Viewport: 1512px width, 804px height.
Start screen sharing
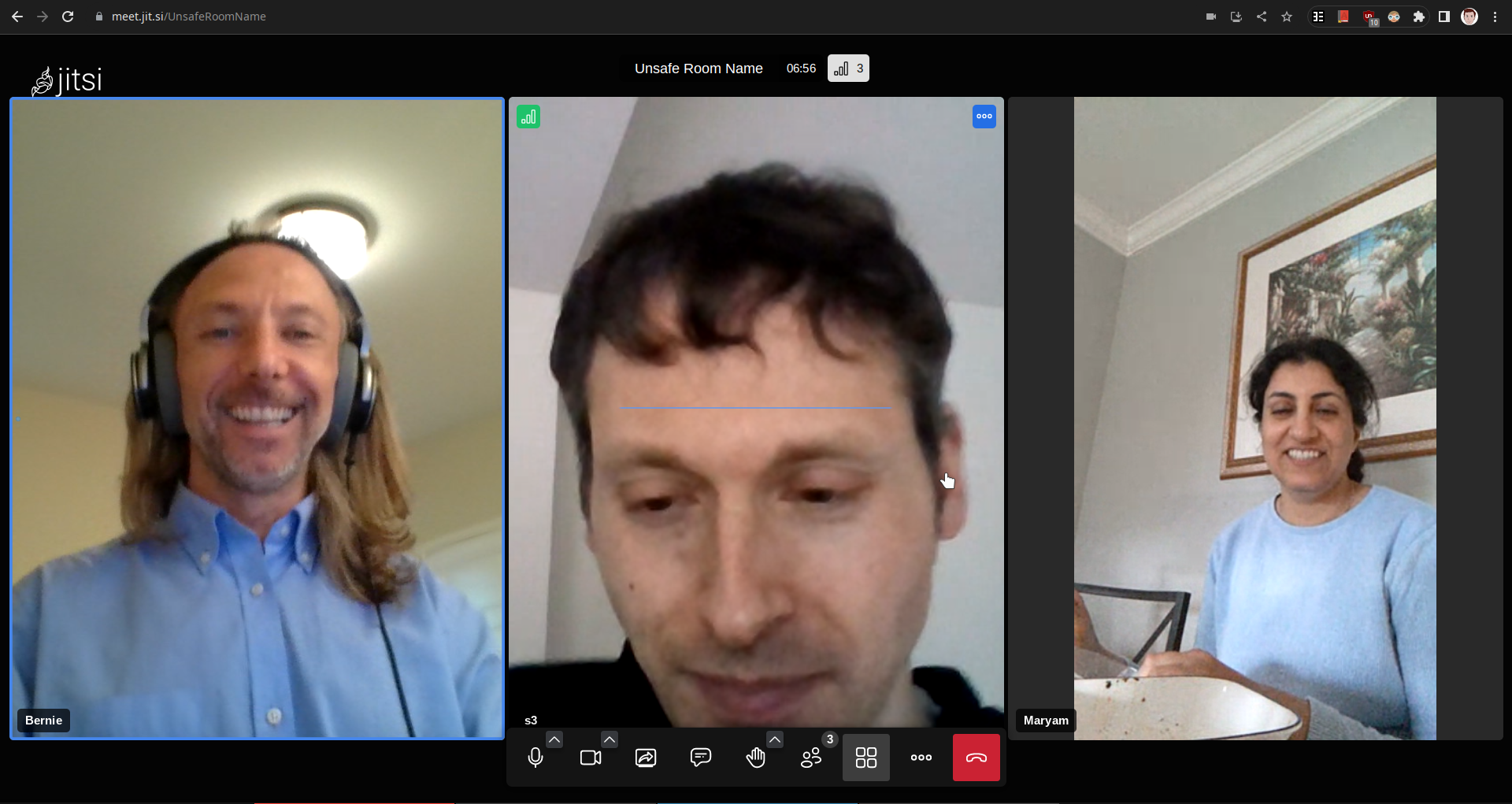pyautogui.click(x=646, y=758)
